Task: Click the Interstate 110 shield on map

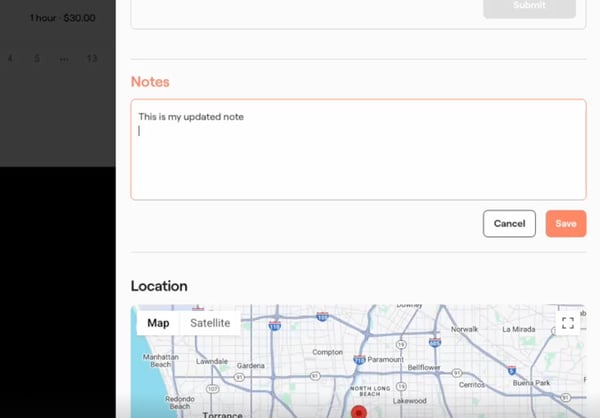Action: tap(274, 325)
